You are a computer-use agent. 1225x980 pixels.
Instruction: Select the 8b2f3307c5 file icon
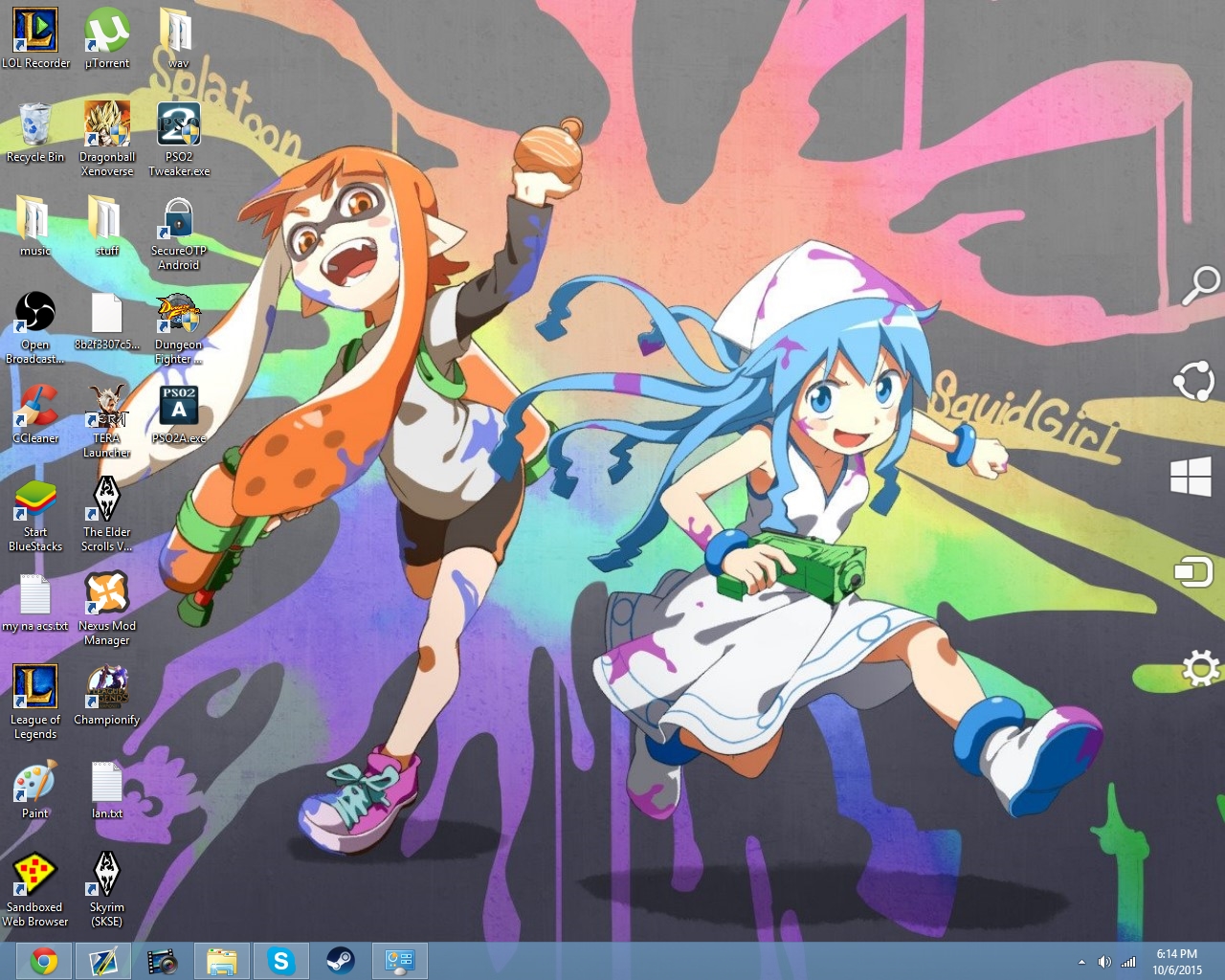click(107, 320)
